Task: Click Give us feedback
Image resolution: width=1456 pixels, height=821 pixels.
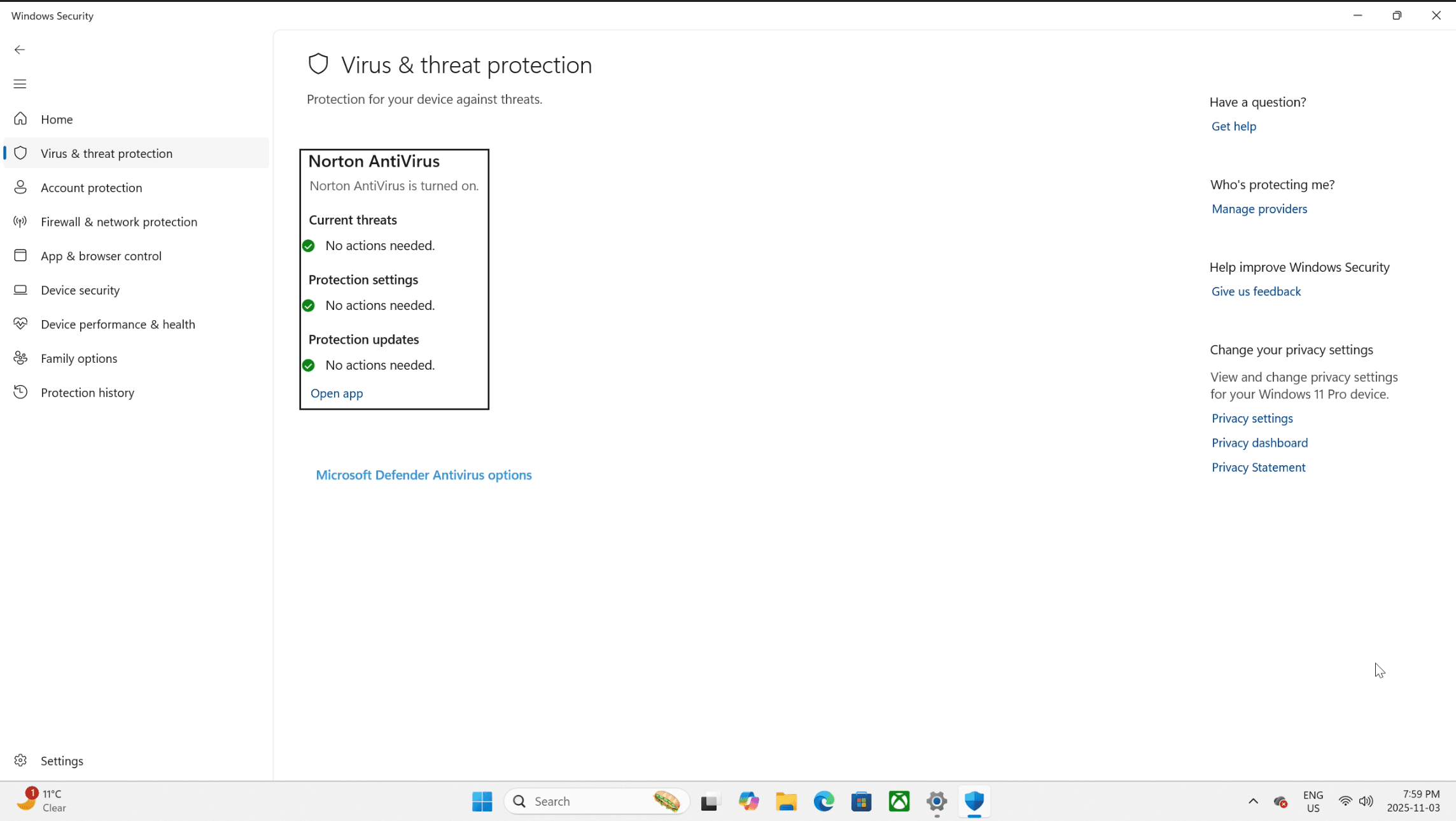Action: [x=1256, y=291]
